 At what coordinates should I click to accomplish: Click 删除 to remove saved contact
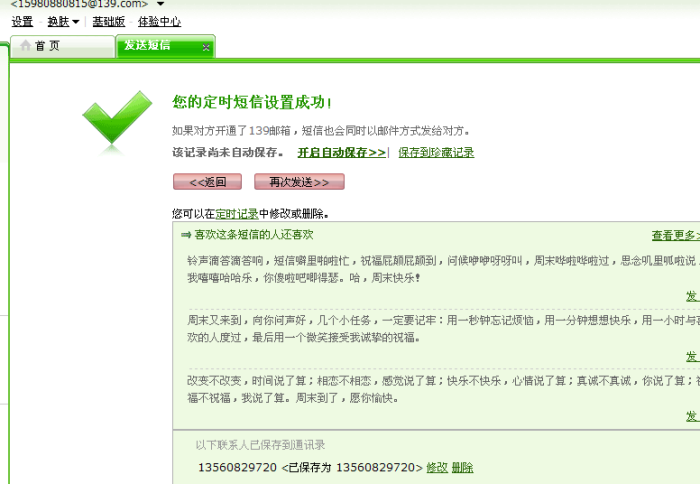462,468
